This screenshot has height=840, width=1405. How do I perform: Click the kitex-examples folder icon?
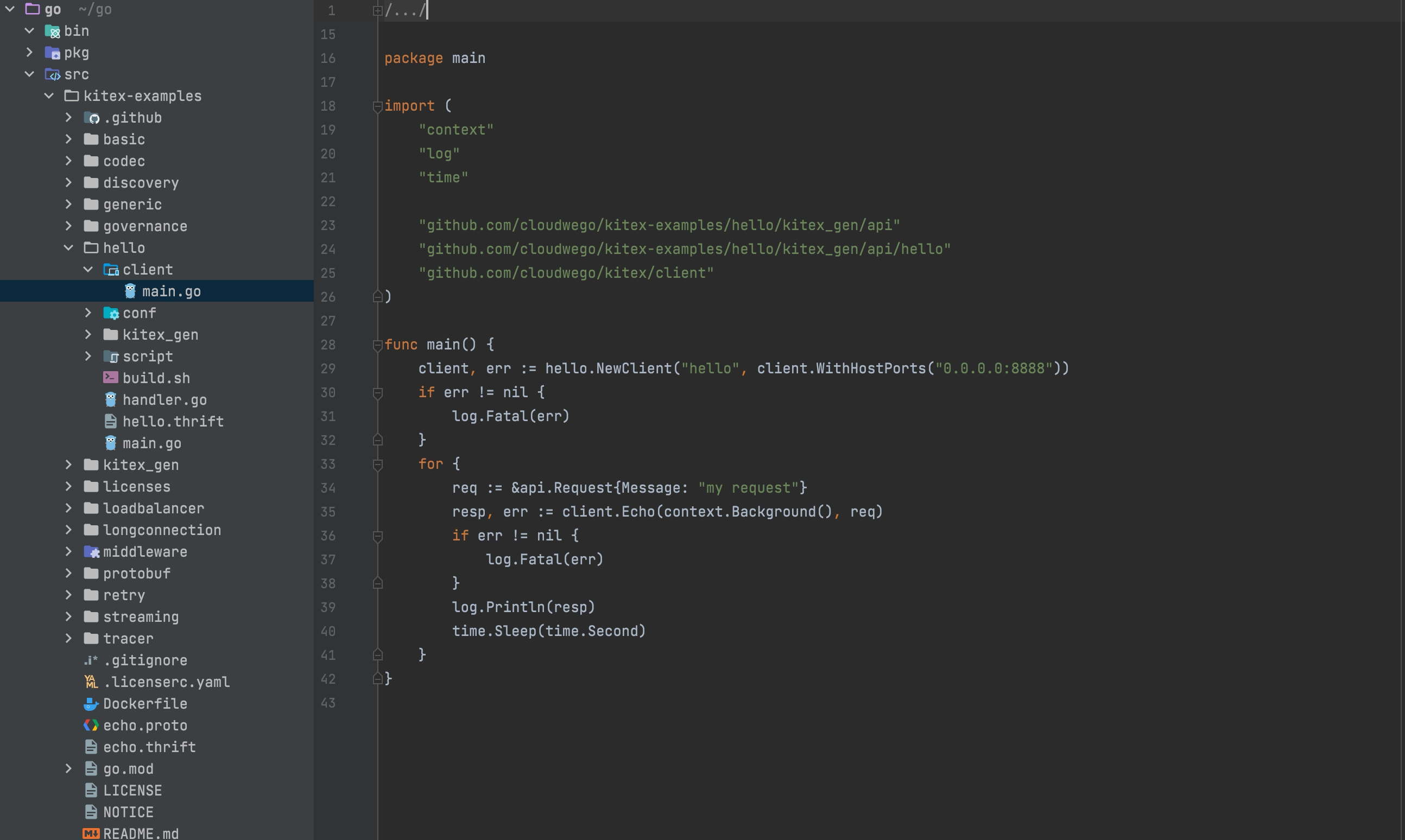[x=71, y=96]
